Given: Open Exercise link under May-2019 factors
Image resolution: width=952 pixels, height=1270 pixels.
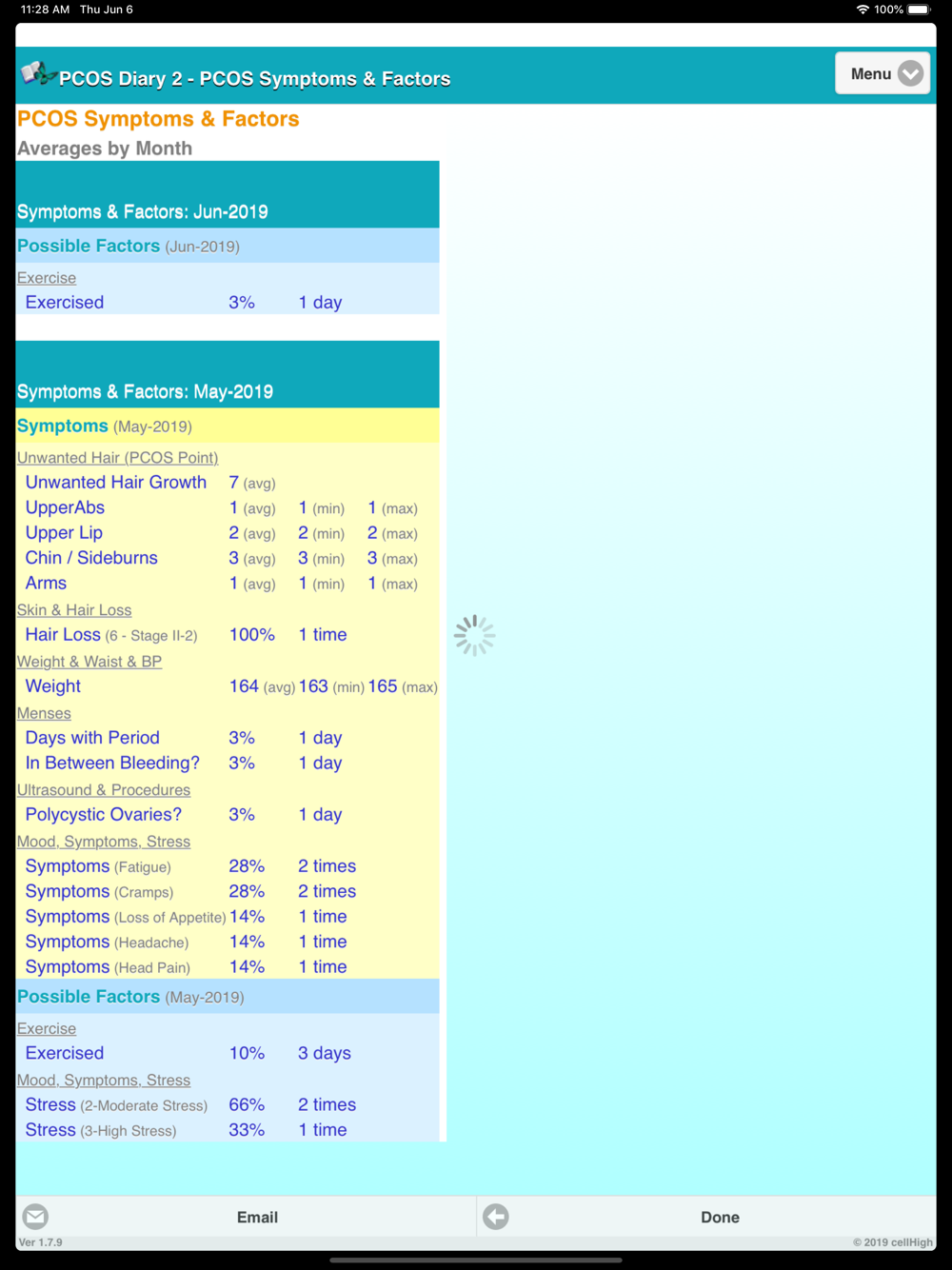Looking at the screenshot, I should 47,1029.
